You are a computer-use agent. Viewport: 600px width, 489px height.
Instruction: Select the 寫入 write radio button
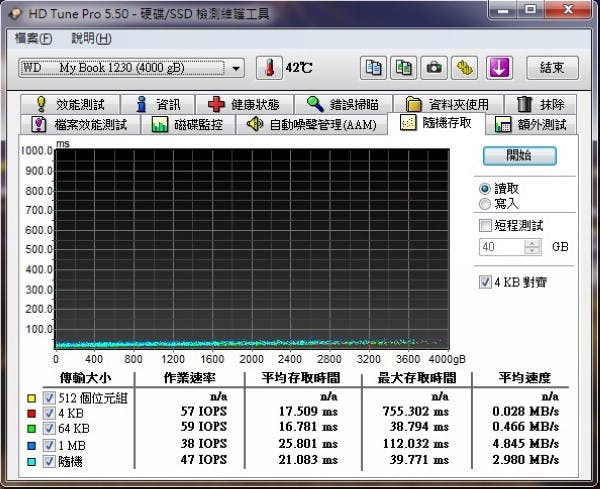(x=486, y=203)
